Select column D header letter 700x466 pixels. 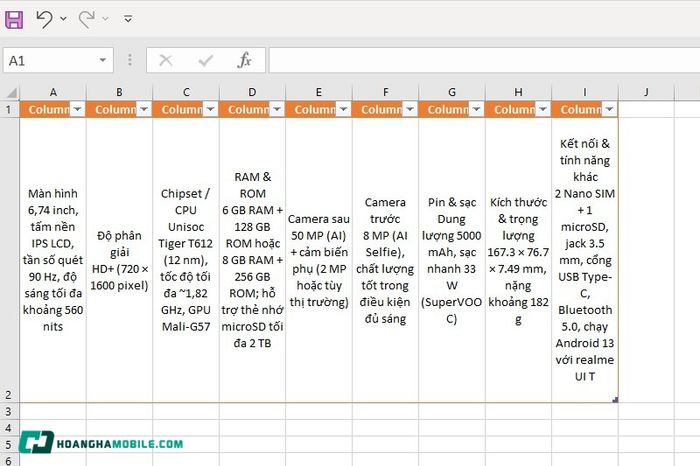[252, 92]
